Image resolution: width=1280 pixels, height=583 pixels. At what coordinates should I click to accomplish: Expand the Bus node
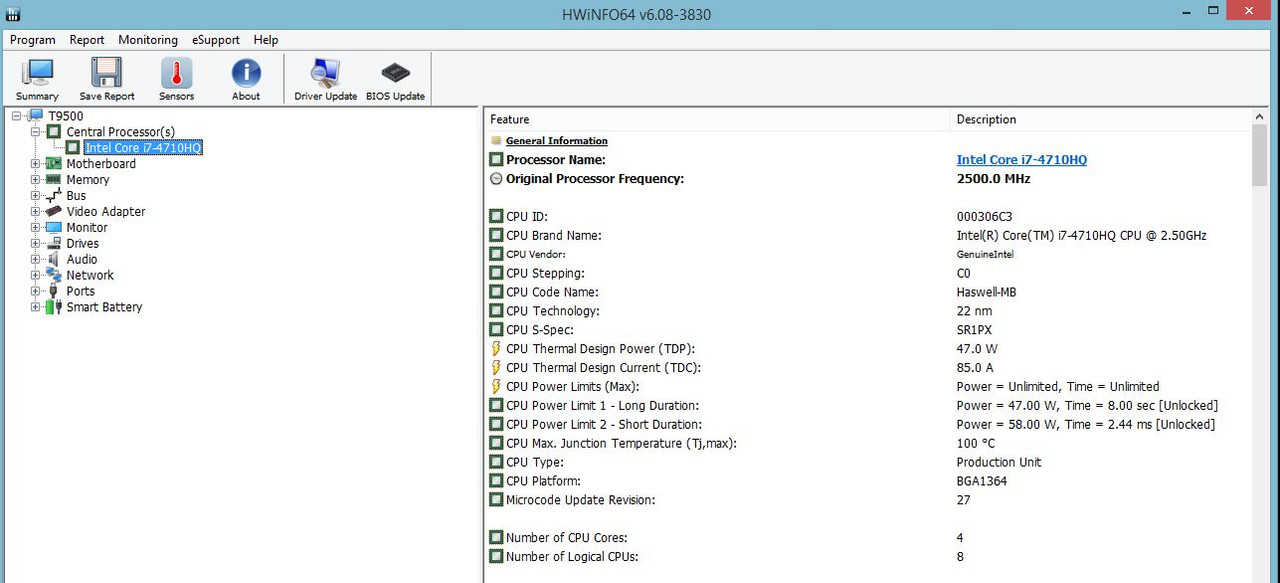36,196
